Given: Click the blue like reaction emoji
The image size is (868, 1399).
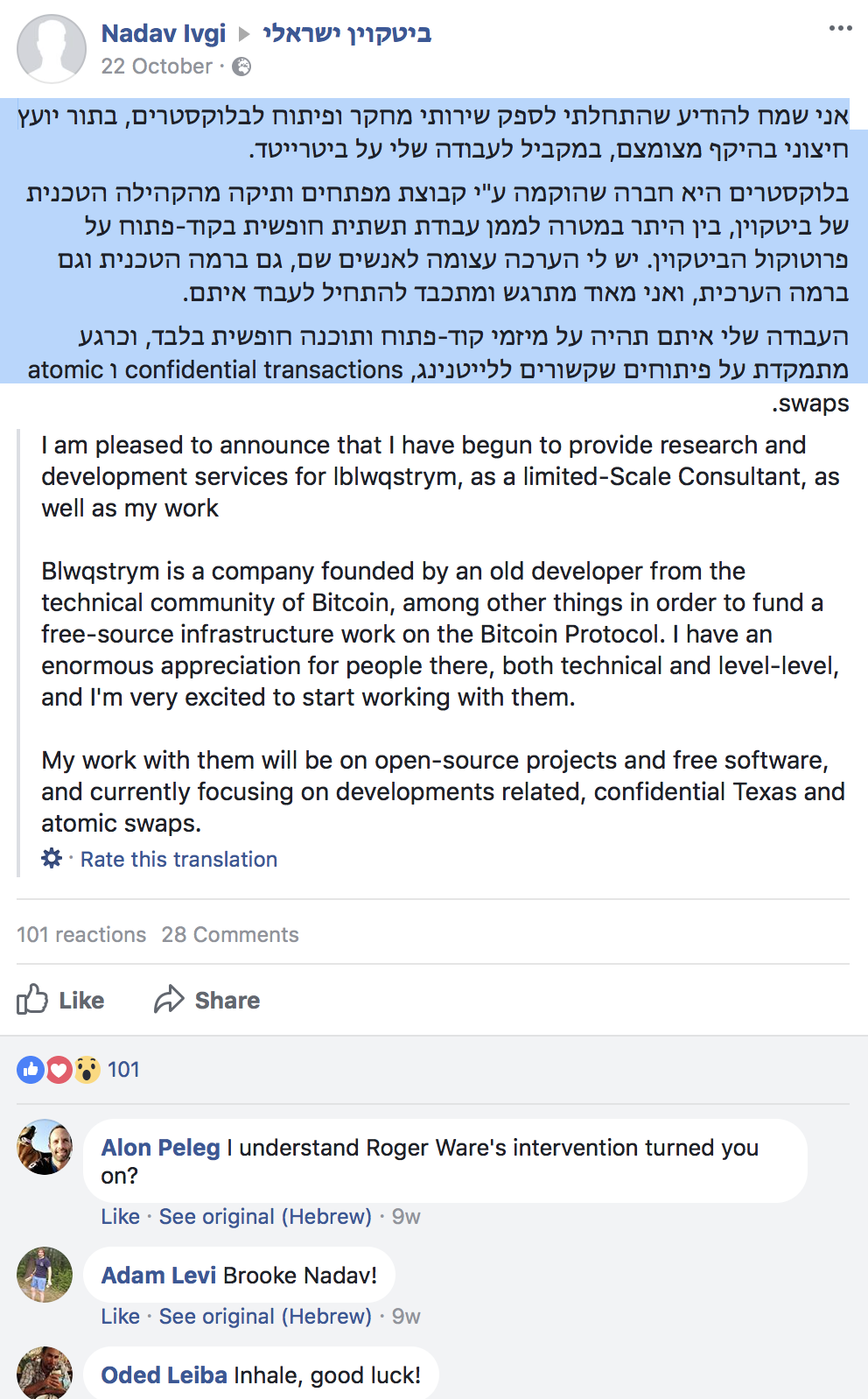Looking at the screenshot, I should point(31,1069).
